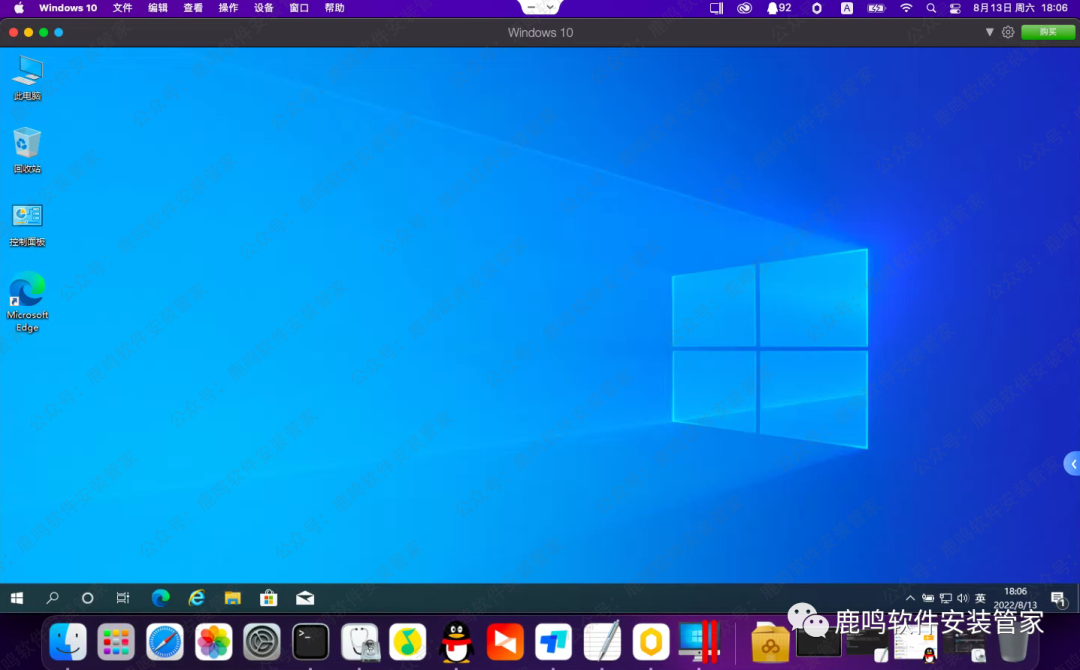Open Windows Action Center notifications

coord(1059,599)
